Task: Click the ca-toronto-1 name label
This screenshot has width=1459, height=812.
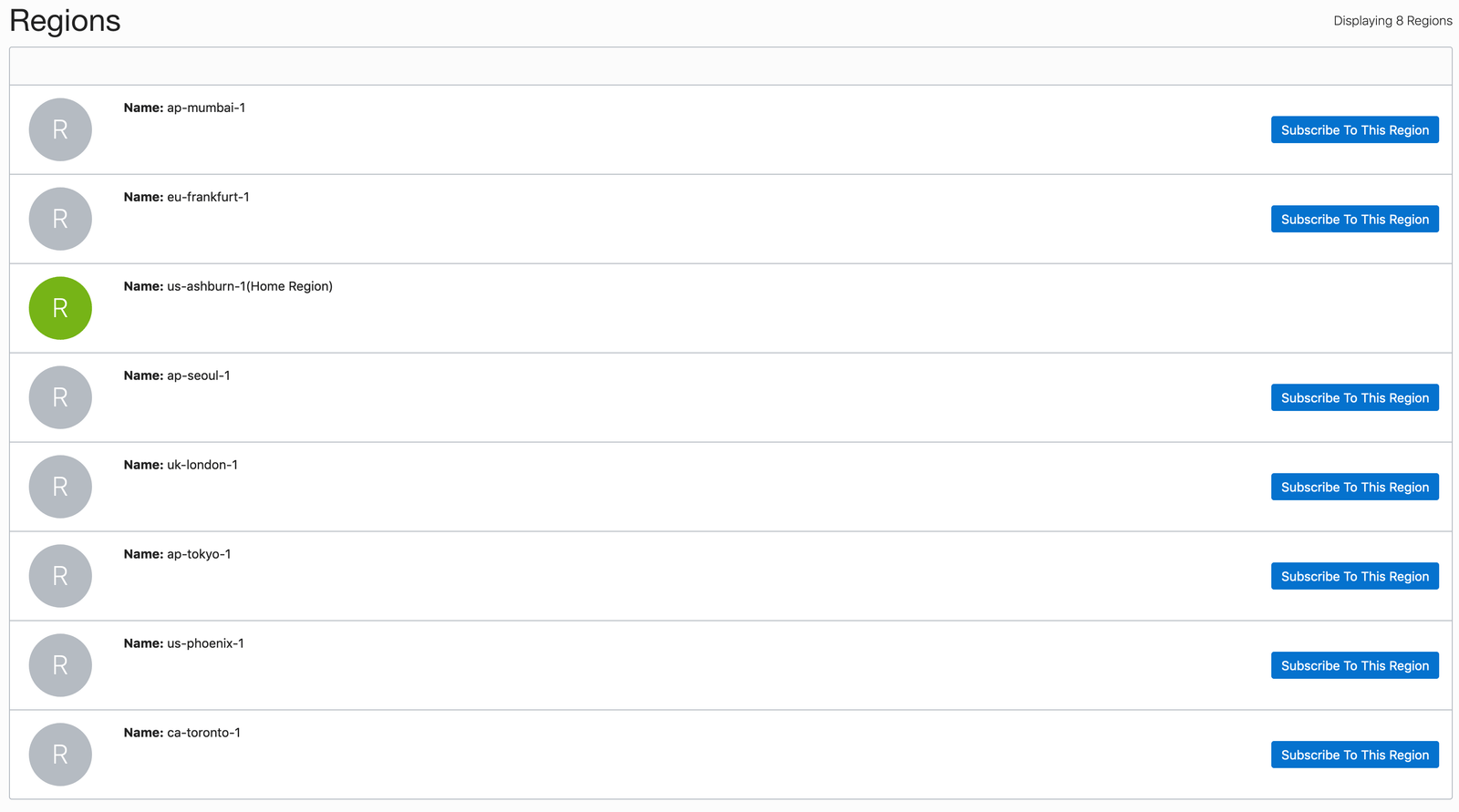Action: (203, 733)
